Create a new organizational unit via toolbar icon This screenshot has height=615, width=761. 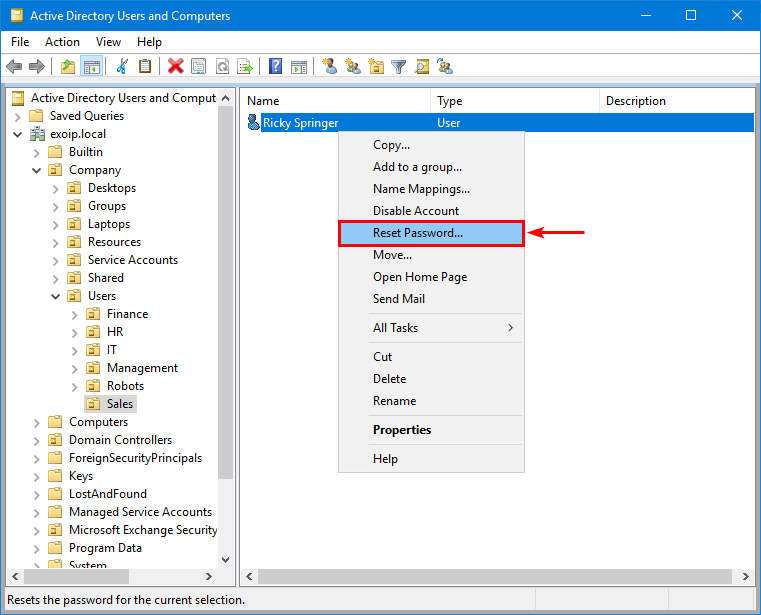376,66
